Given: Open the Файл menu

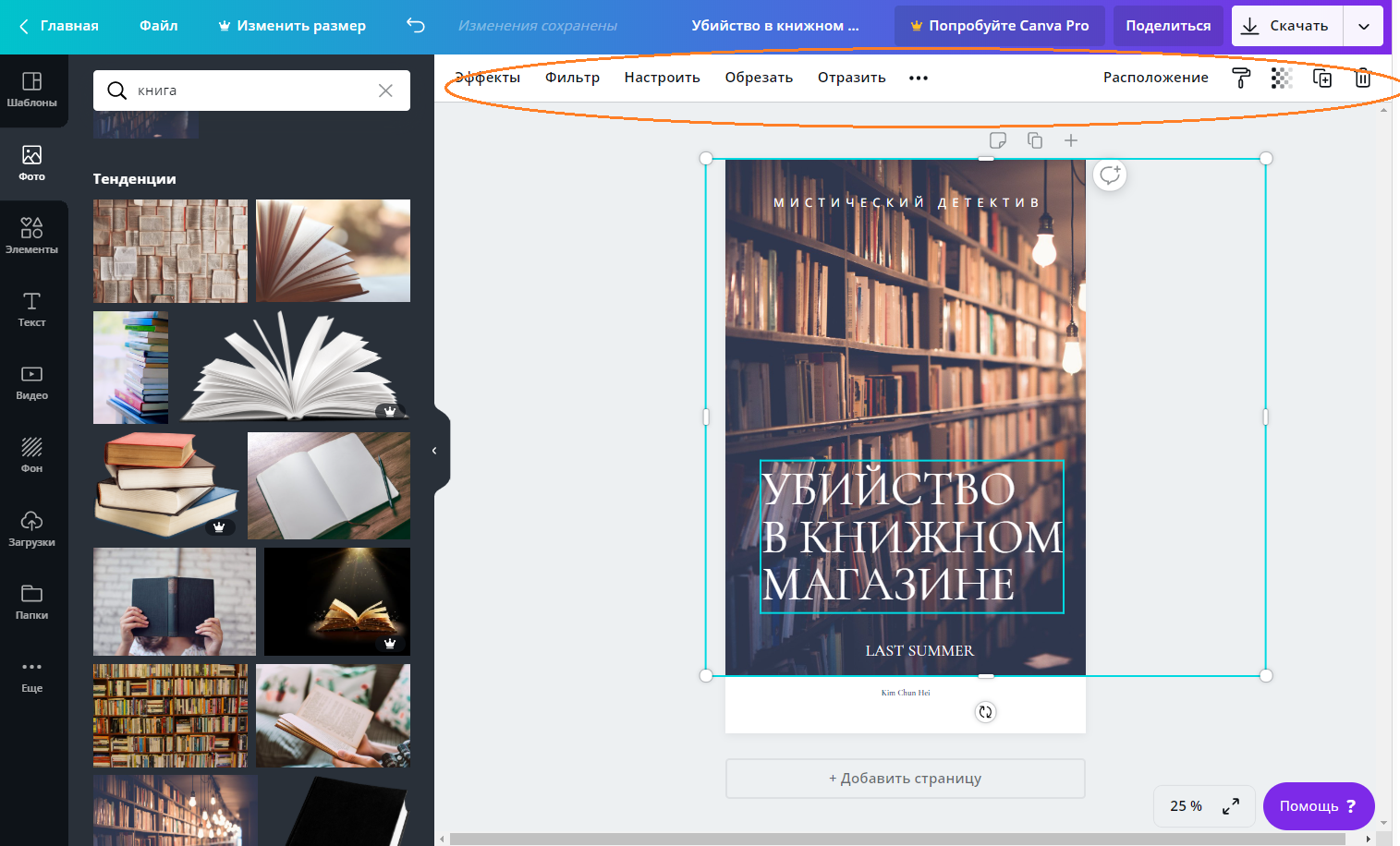Looking at the screenshot, I should coord(158,26).
